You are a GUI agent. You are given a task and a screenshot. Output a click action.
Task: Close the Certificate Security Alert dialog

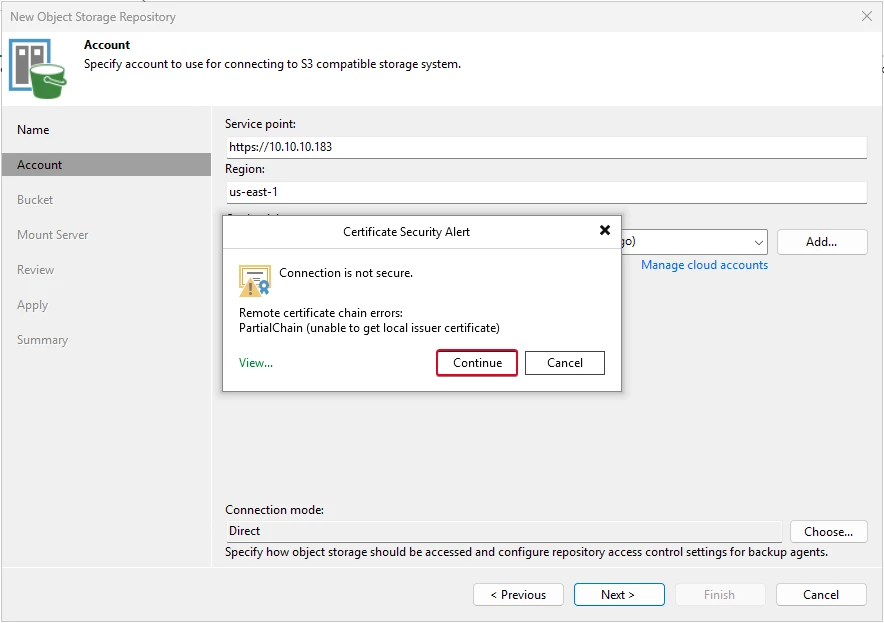pos(604,230)
